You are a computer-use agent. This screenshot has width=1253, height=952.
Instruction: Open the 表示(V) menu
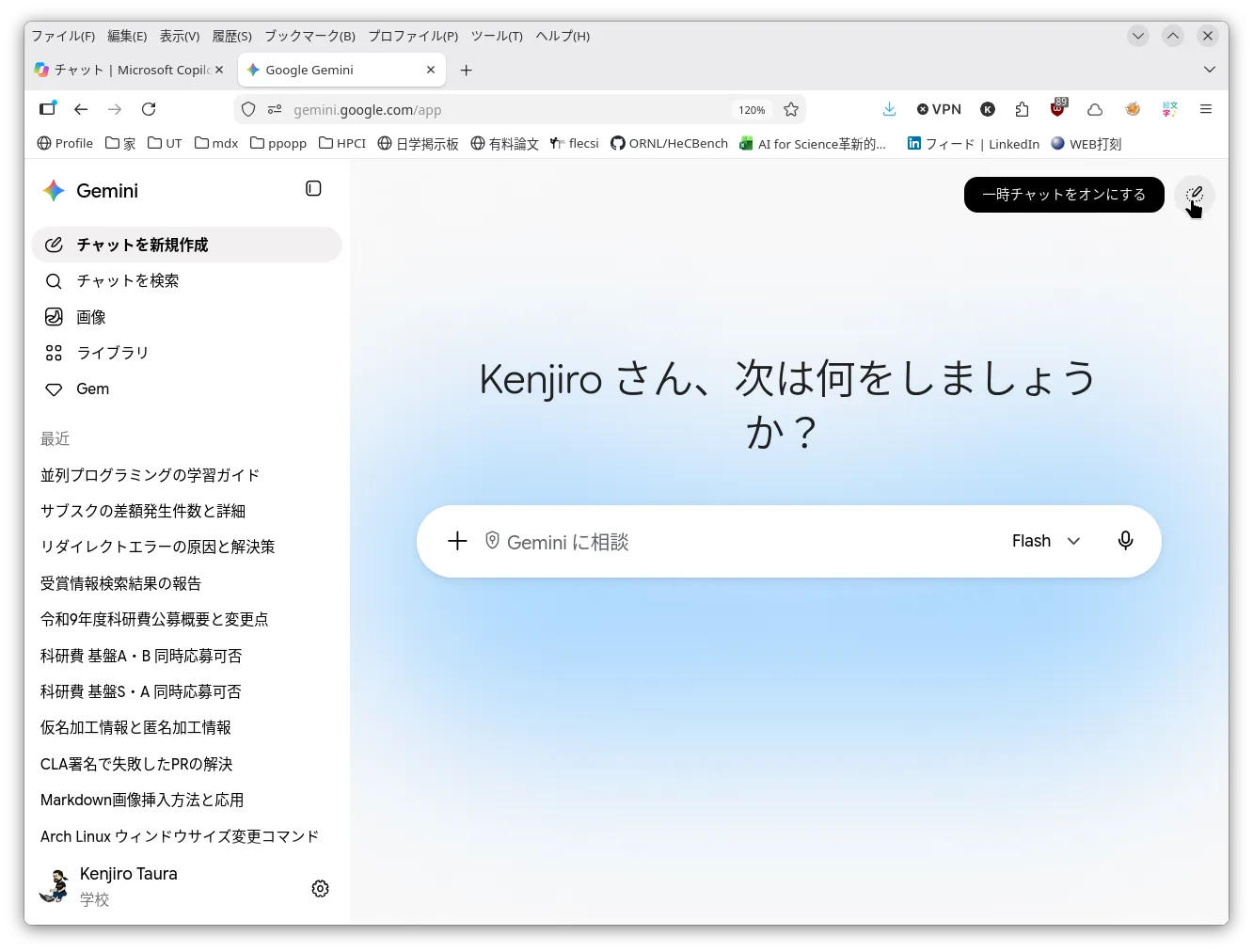180,36
